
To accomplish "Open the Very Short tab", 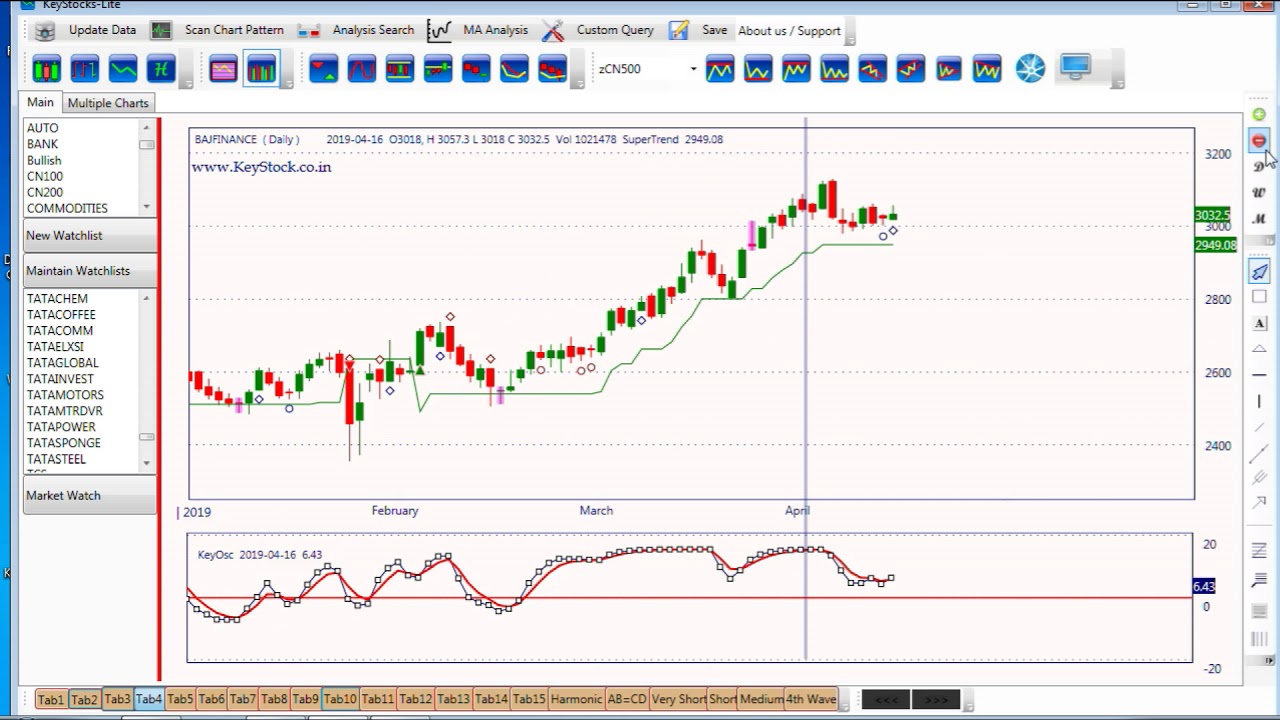I will (678, 699).
